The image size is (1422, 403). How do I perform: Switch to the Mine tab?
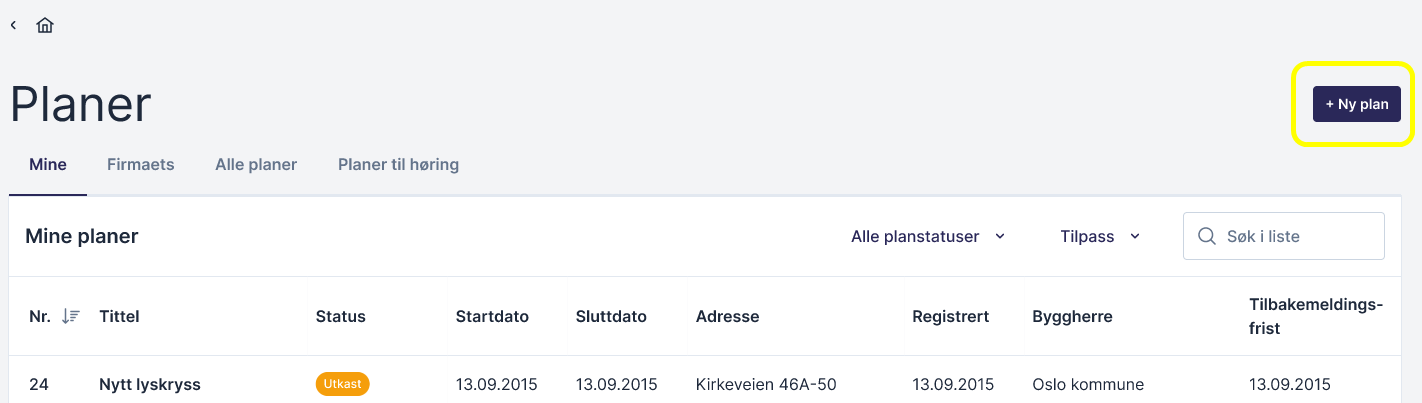click(48, 164)
